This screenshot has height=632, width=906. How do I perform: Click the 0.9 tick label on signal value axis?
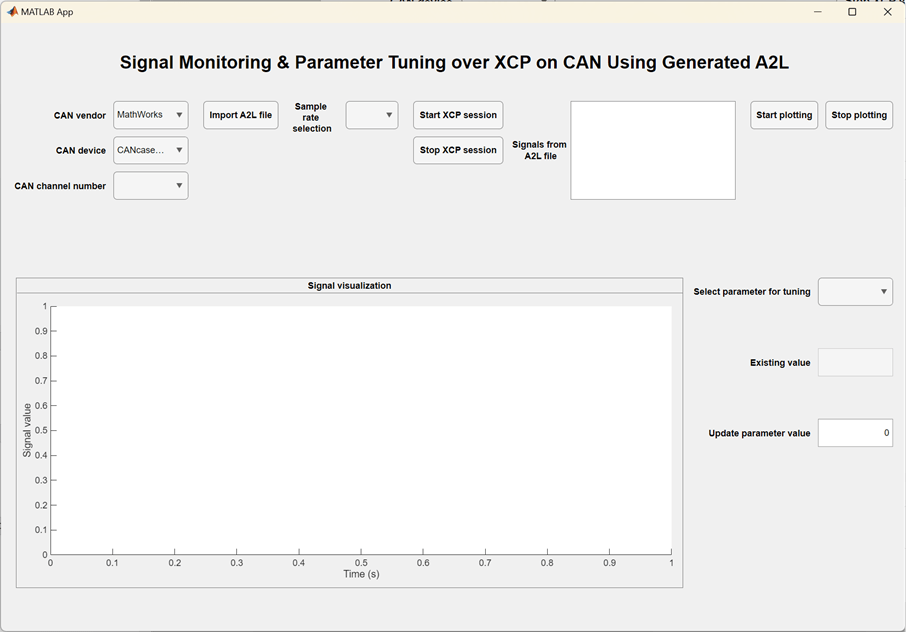pos(40,331)
